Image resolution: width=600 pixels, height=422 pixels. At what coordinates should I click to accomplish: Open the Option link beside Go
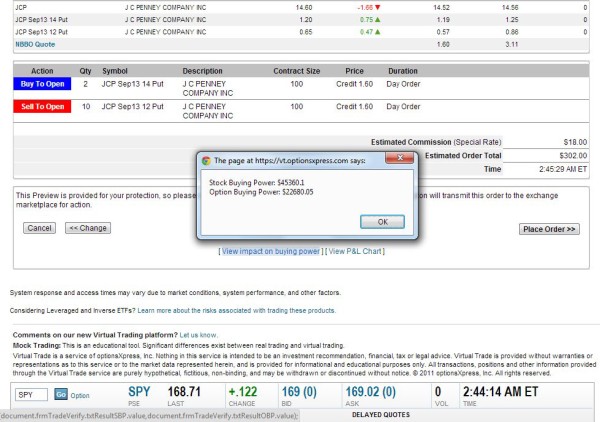click(80, 396)
